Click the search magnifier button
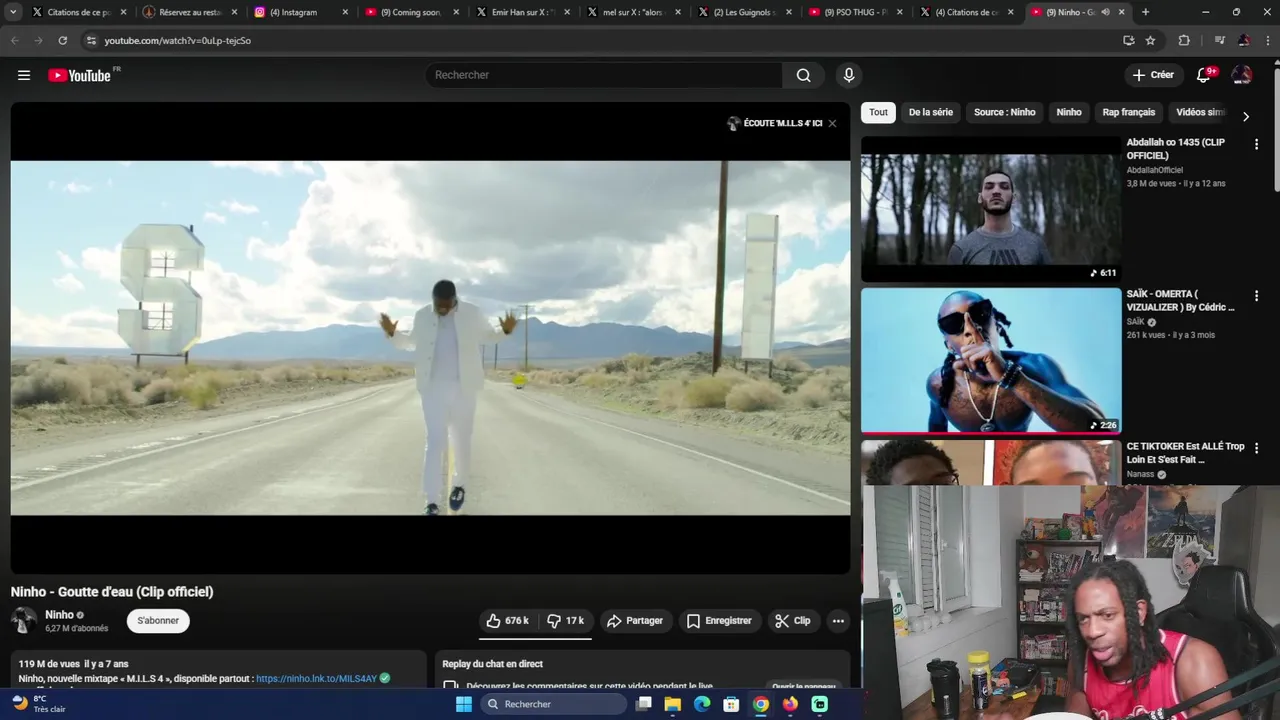The width and height of the screenshot is (1280, 720). [x=803, y=75]
